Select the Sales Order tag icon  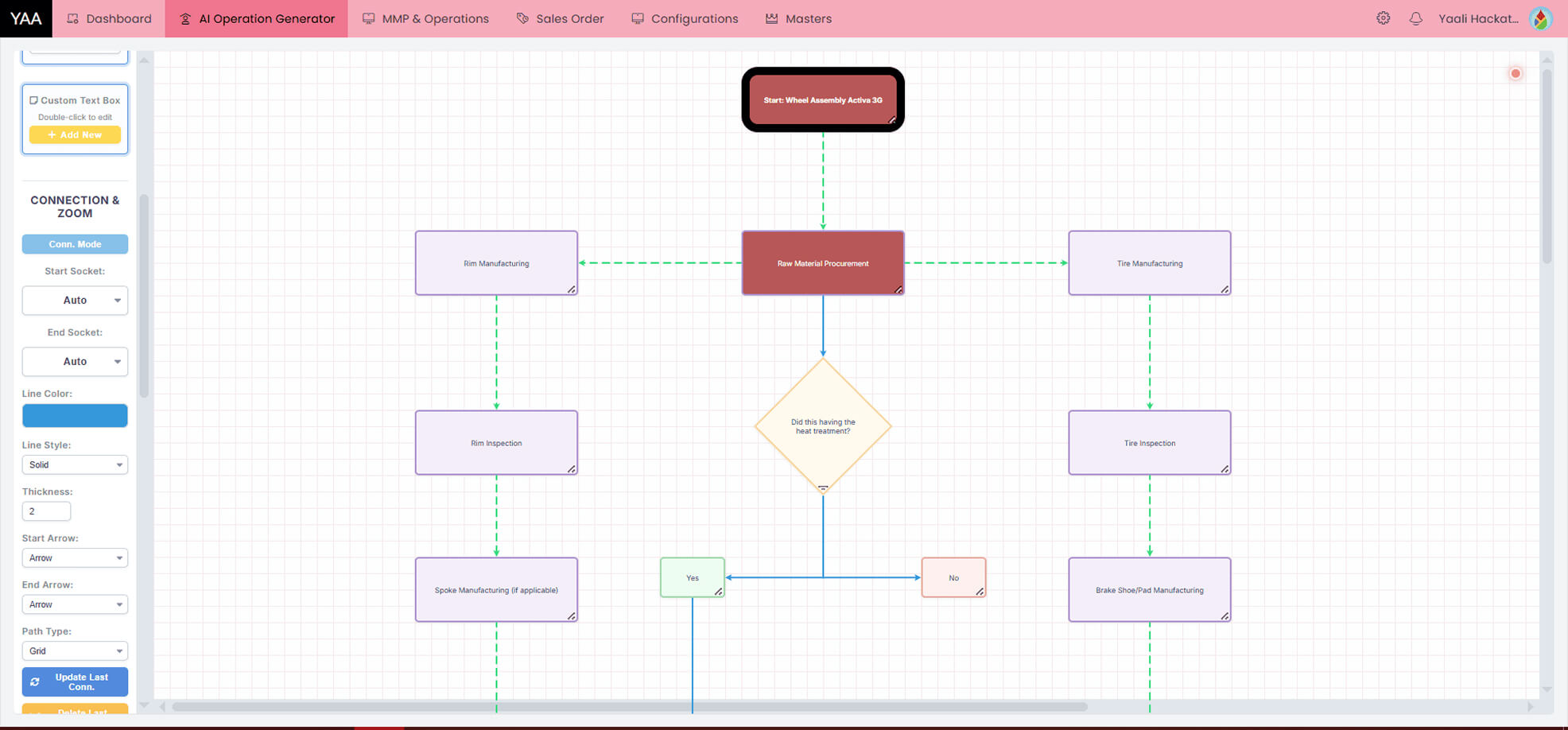[x=522, y=17]
